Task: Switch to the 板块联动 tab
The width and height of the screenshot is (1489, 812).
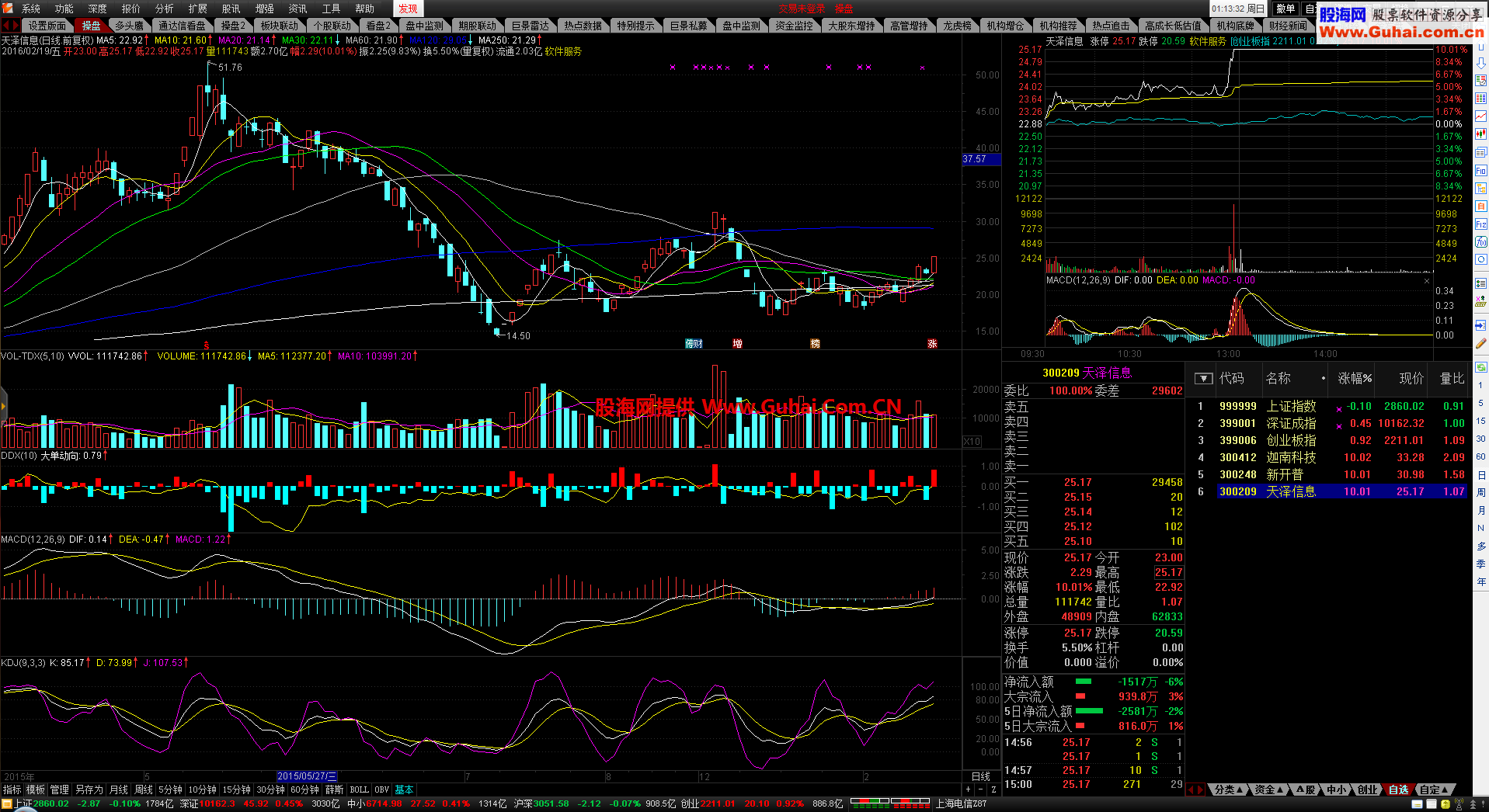Action: pos(279,26)
